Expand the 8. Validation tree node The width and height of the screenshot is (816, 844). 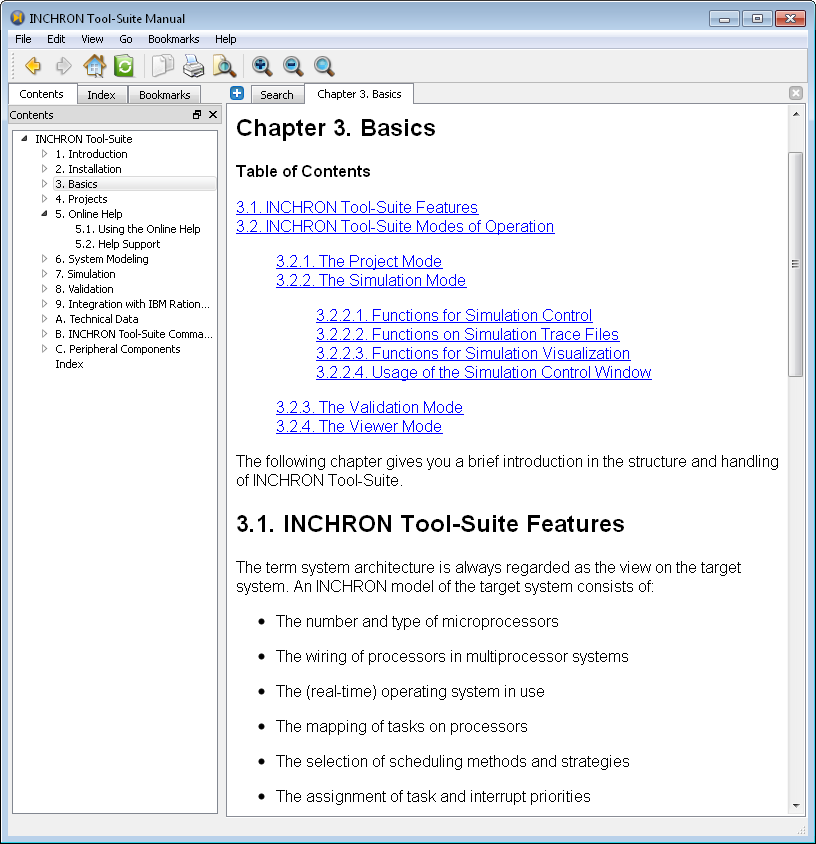(45, 289)
